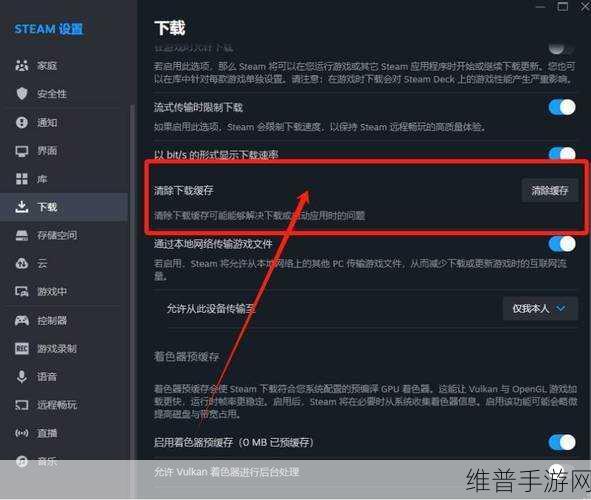
Task: Disable 通过本地网络传输游戏文件 switch
Action: click(x=562, y=244)
